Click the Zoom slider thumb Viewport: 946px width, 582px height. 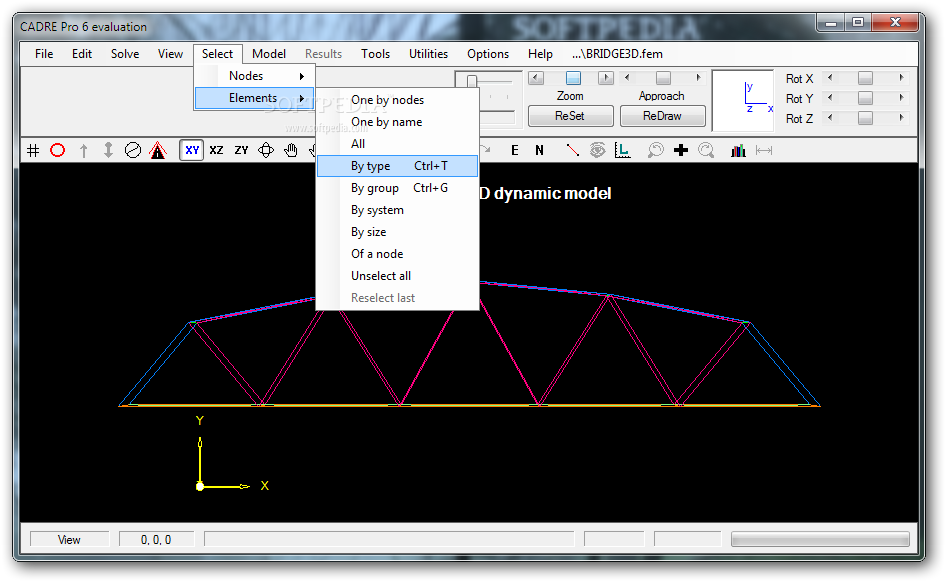[573, 78]
